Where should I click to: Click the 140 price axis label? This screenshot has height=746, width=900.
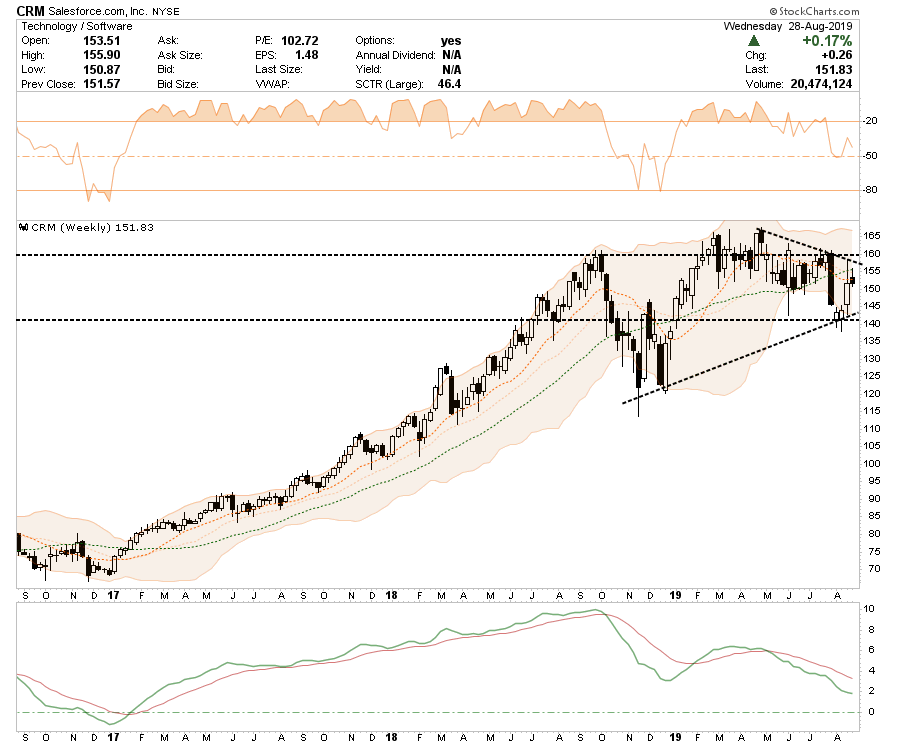coord(872,324)
